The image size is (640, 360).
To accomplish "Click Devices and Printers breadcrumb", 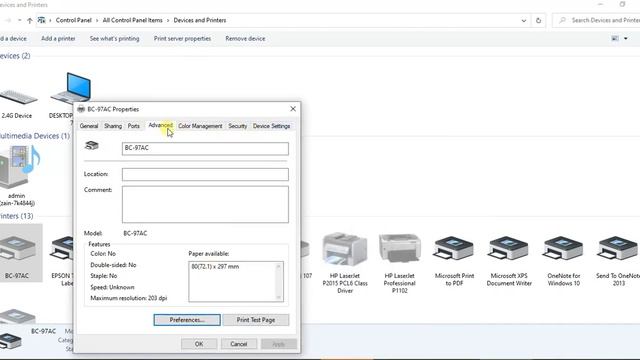I will 200,20.
